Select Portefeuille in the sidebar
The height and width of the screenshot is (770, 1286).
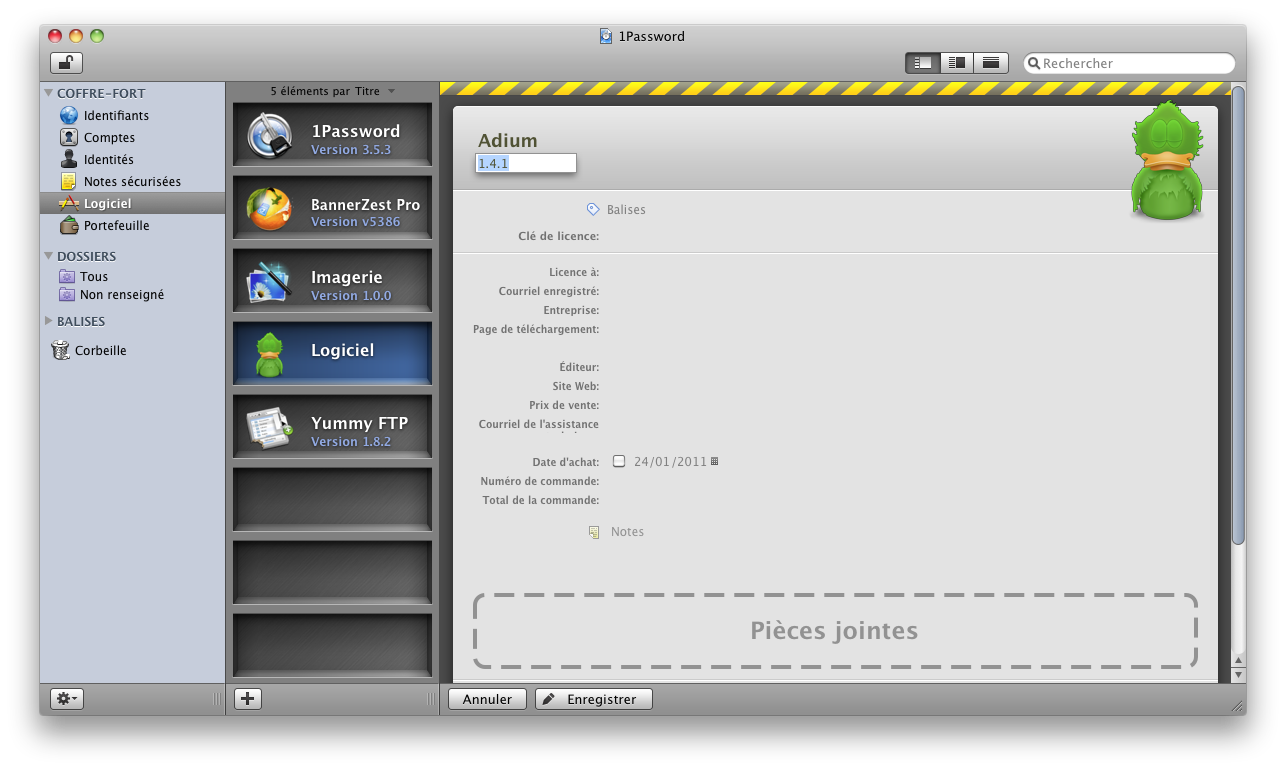pos(116,226)
